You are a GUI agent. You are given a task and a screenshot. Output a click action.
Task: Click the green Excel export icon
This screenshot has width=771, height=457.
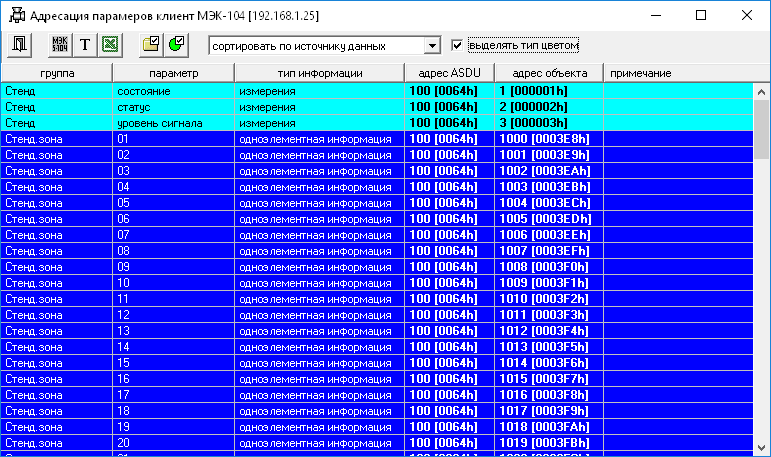(110, 45)
